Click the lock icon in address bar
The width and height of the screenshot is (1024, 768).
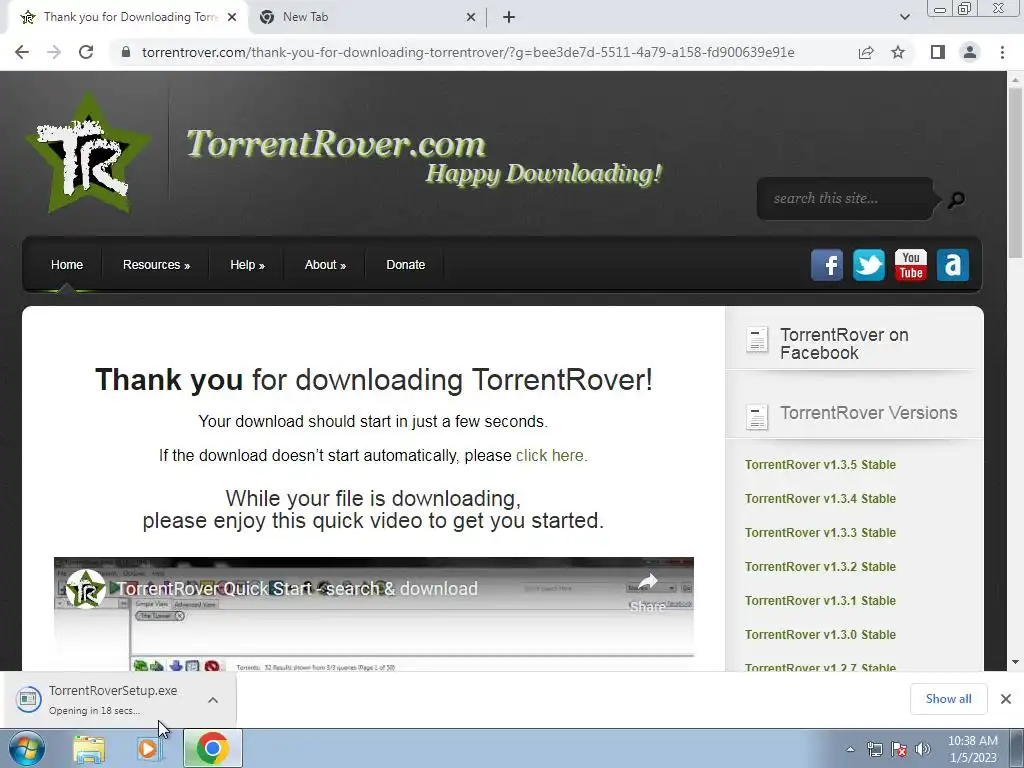126,52
